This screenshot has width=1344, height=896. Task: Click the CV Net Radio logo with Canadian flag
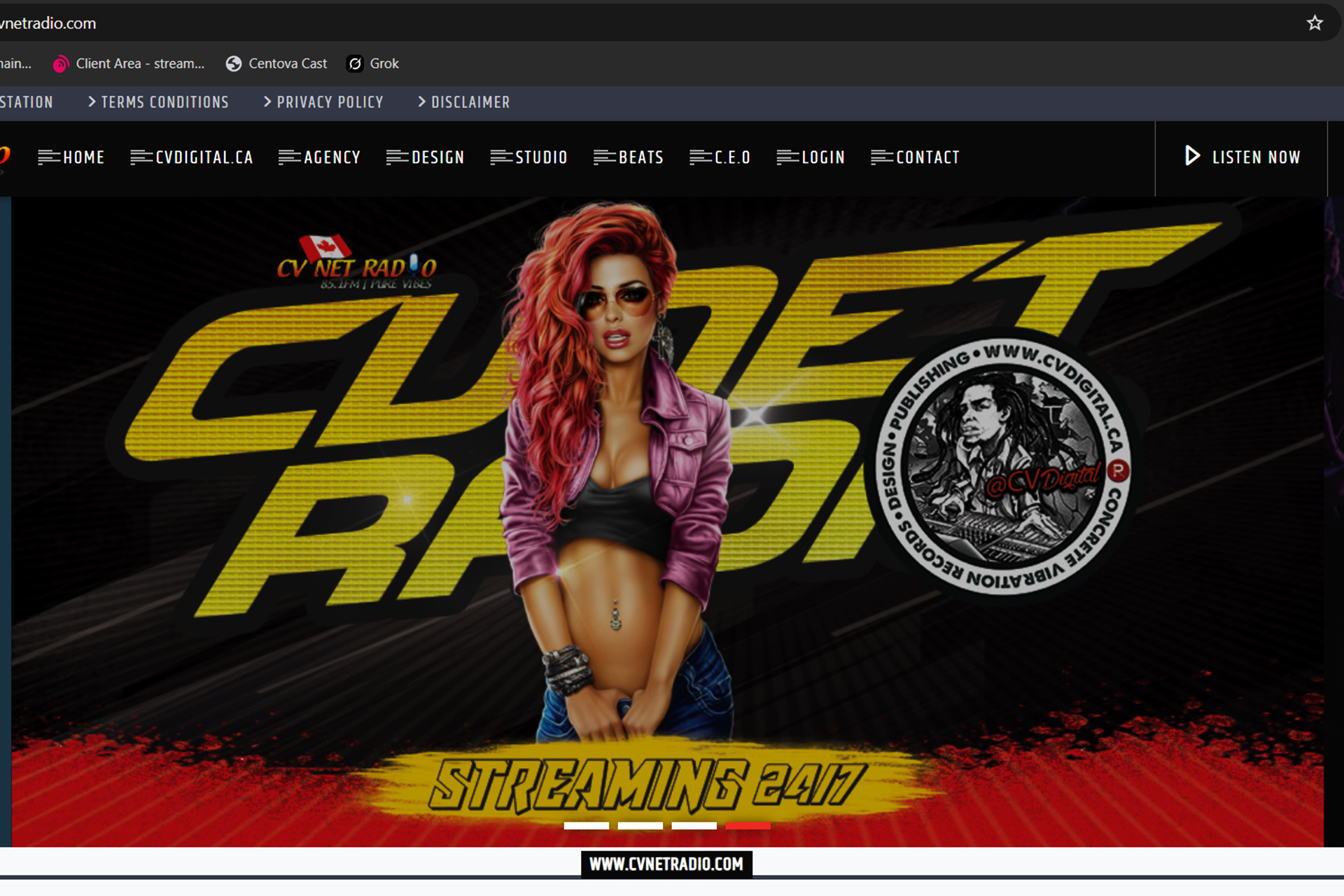coord(357,262)
